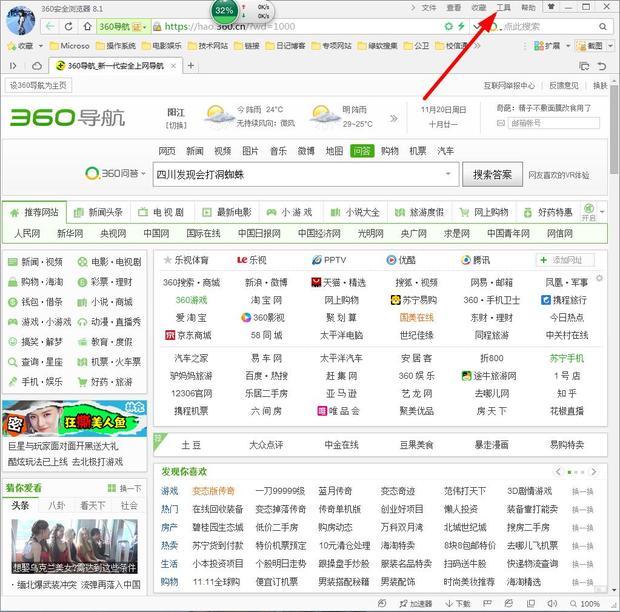The width and height of the screenshot is (620, 612).
Task: Click the green lightning speed-mode icon
Action: (461, 26)
